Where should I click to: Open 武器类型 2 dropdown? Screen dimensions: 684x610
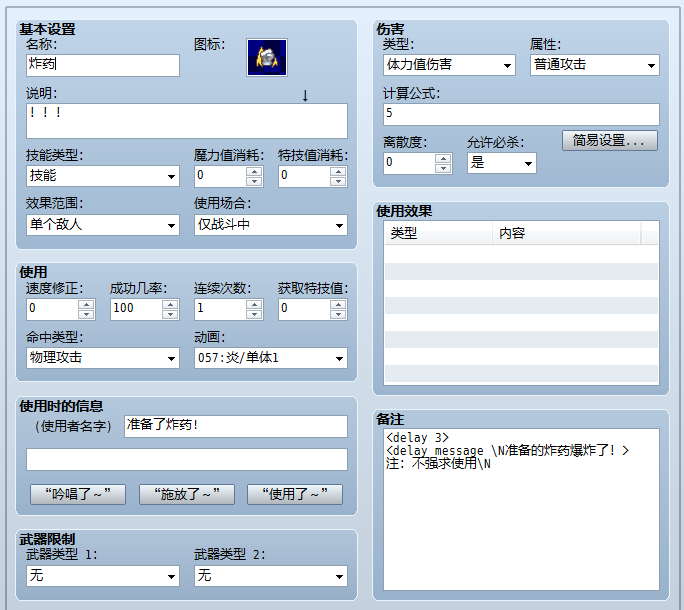click(x=271, y=576)
